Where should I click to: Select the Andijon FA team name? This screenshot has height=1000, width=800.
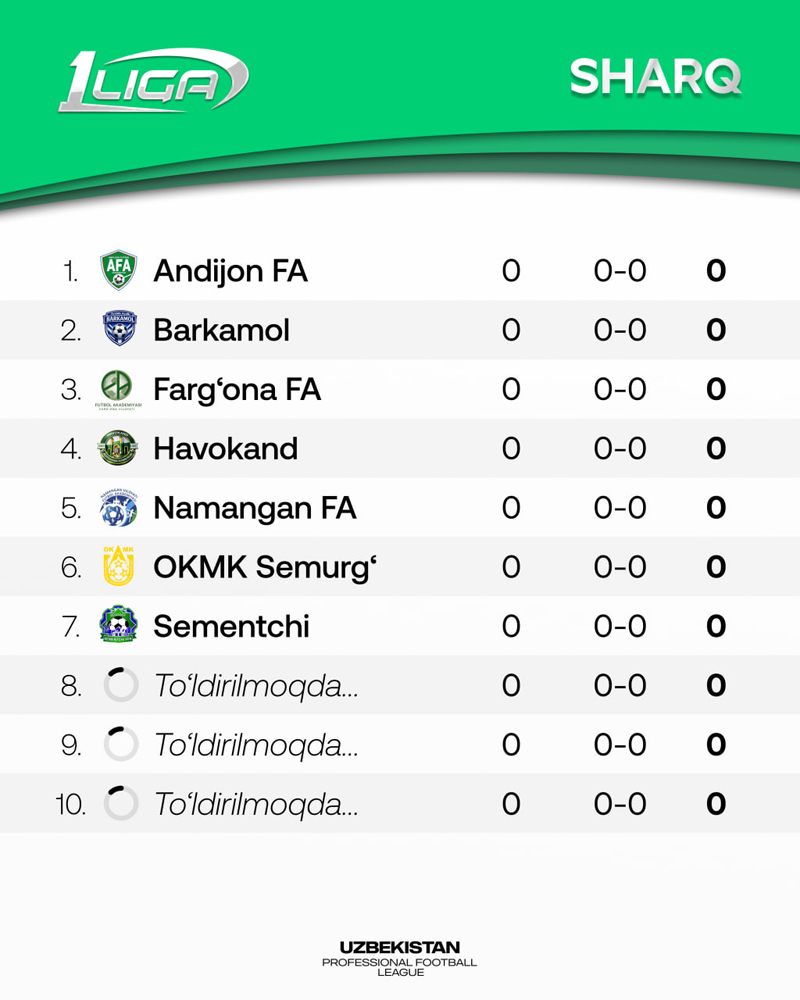pos(230,271)
